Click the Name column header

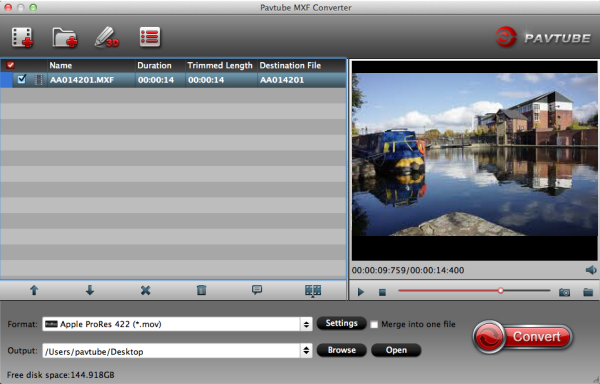point(92,65)
